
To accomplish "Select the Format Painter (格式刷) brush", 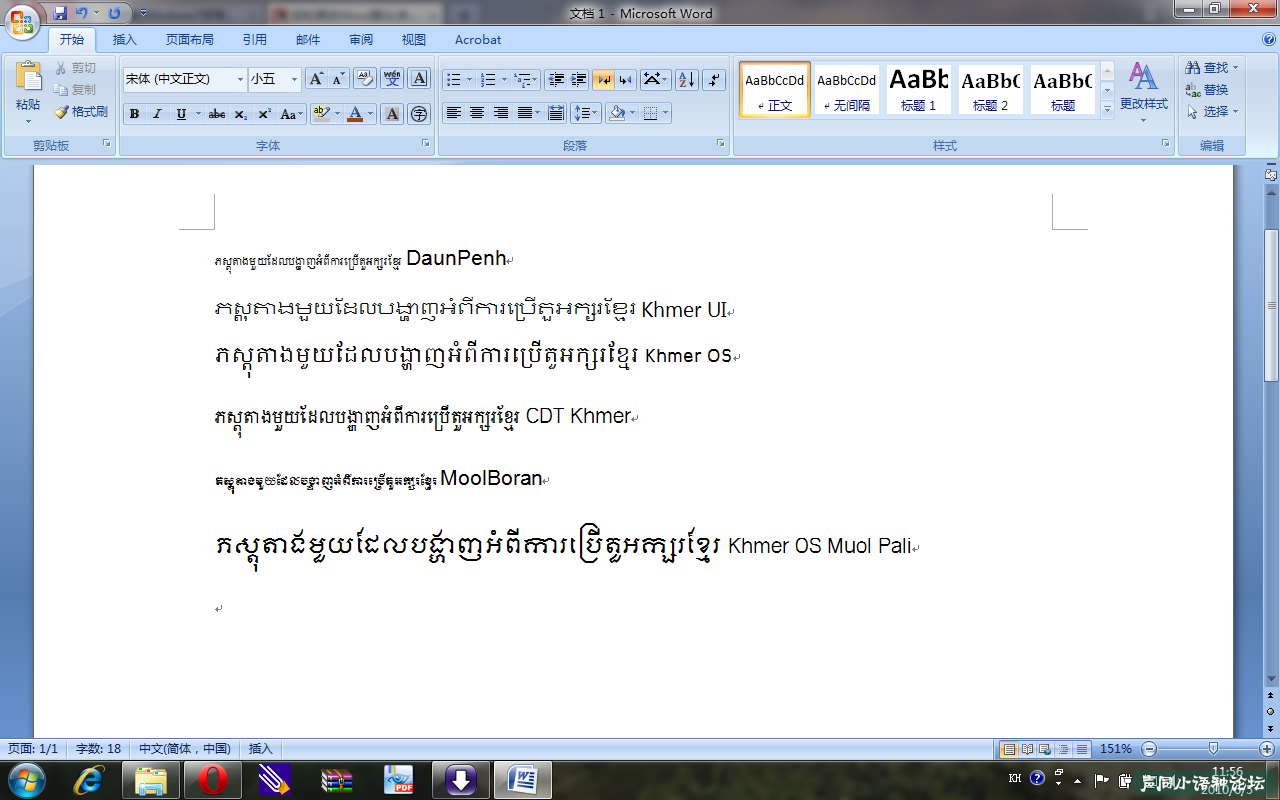I will click(x=80, y=112).
